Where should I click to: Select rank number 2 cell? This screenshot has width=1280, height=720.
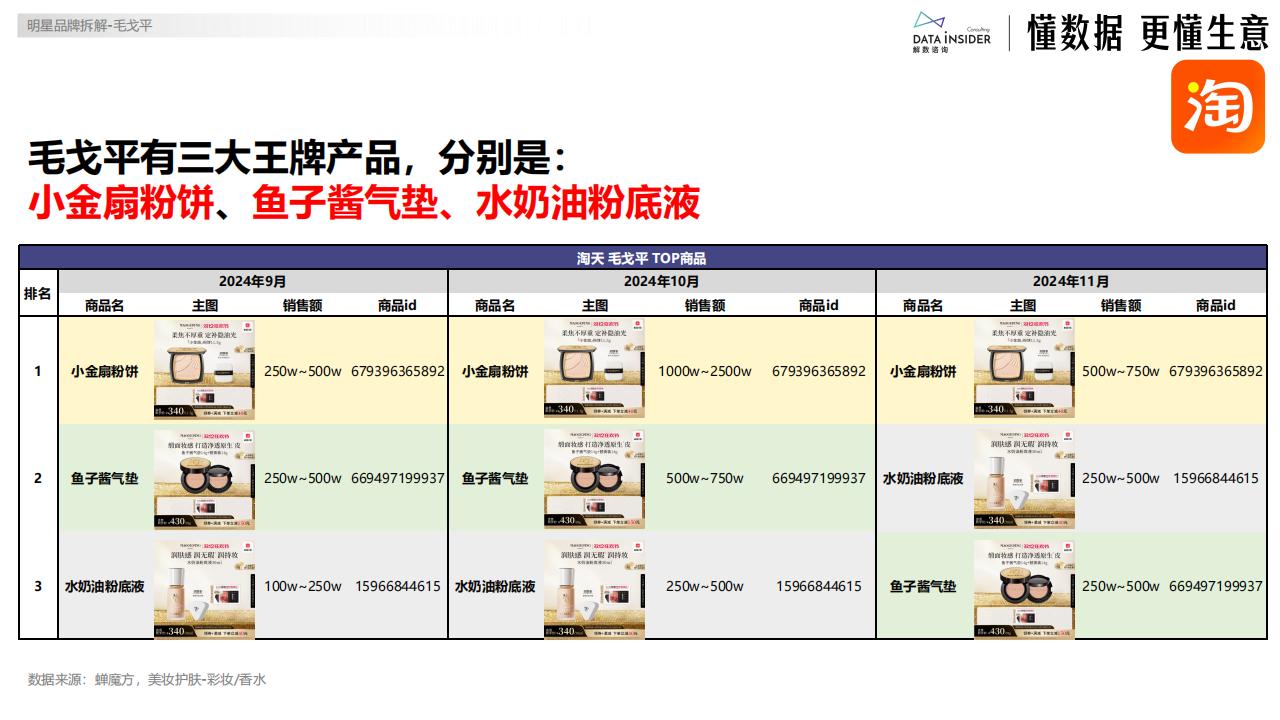coord(38,478)
